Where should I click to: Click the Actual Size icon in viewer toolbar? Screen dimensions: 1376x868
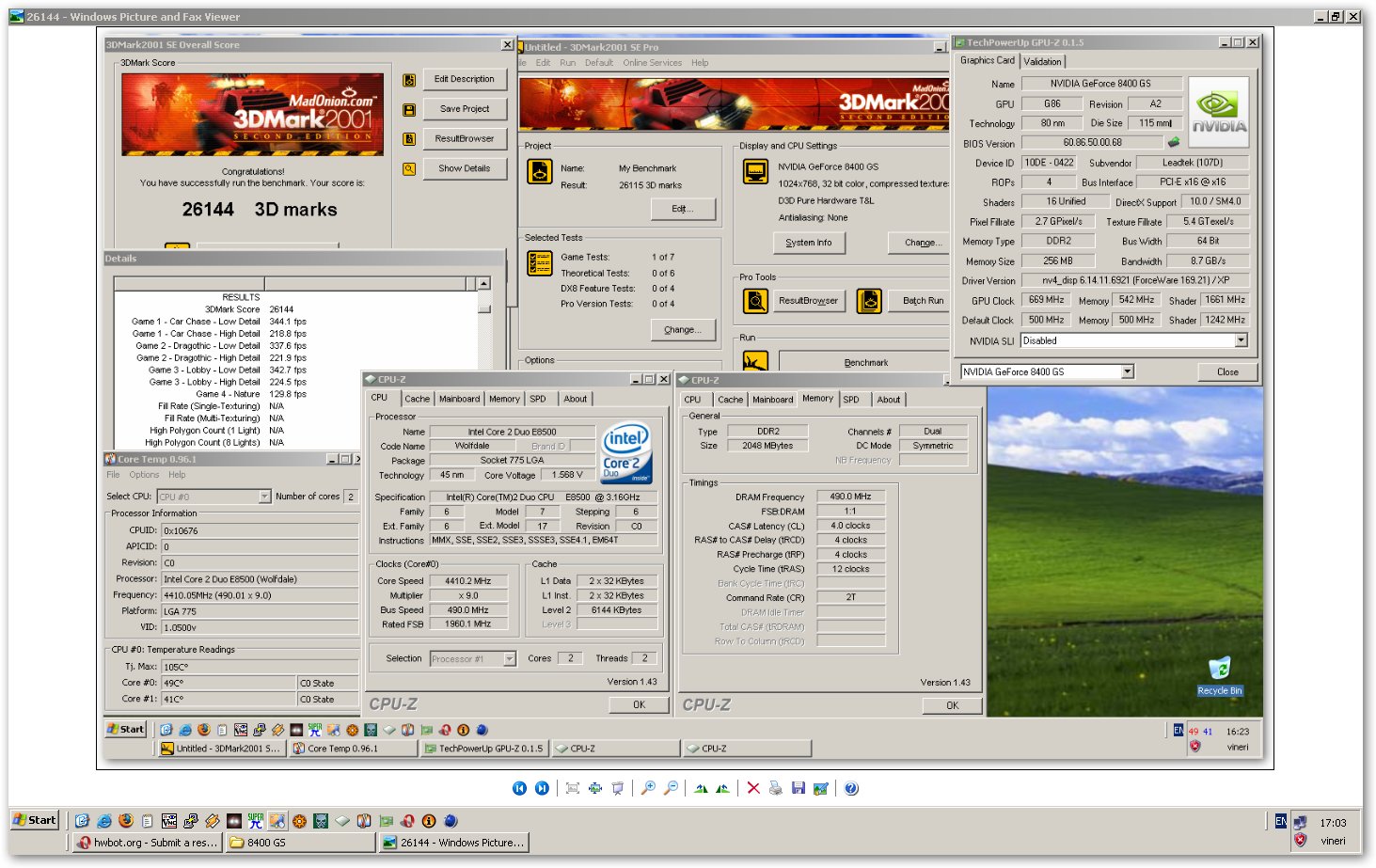pos(594,788)
